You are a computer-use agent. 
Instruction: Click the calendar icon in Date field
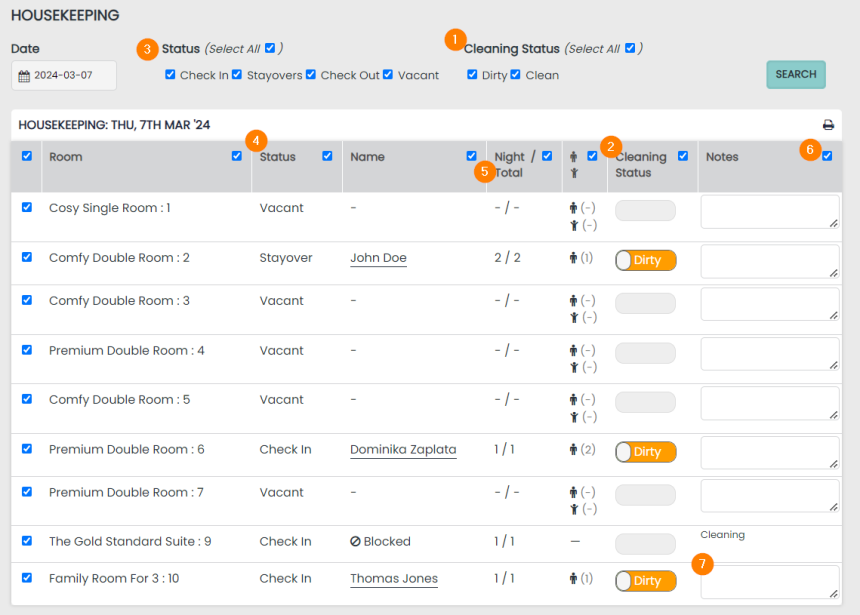pyautogui.click(x=24, y=76)
